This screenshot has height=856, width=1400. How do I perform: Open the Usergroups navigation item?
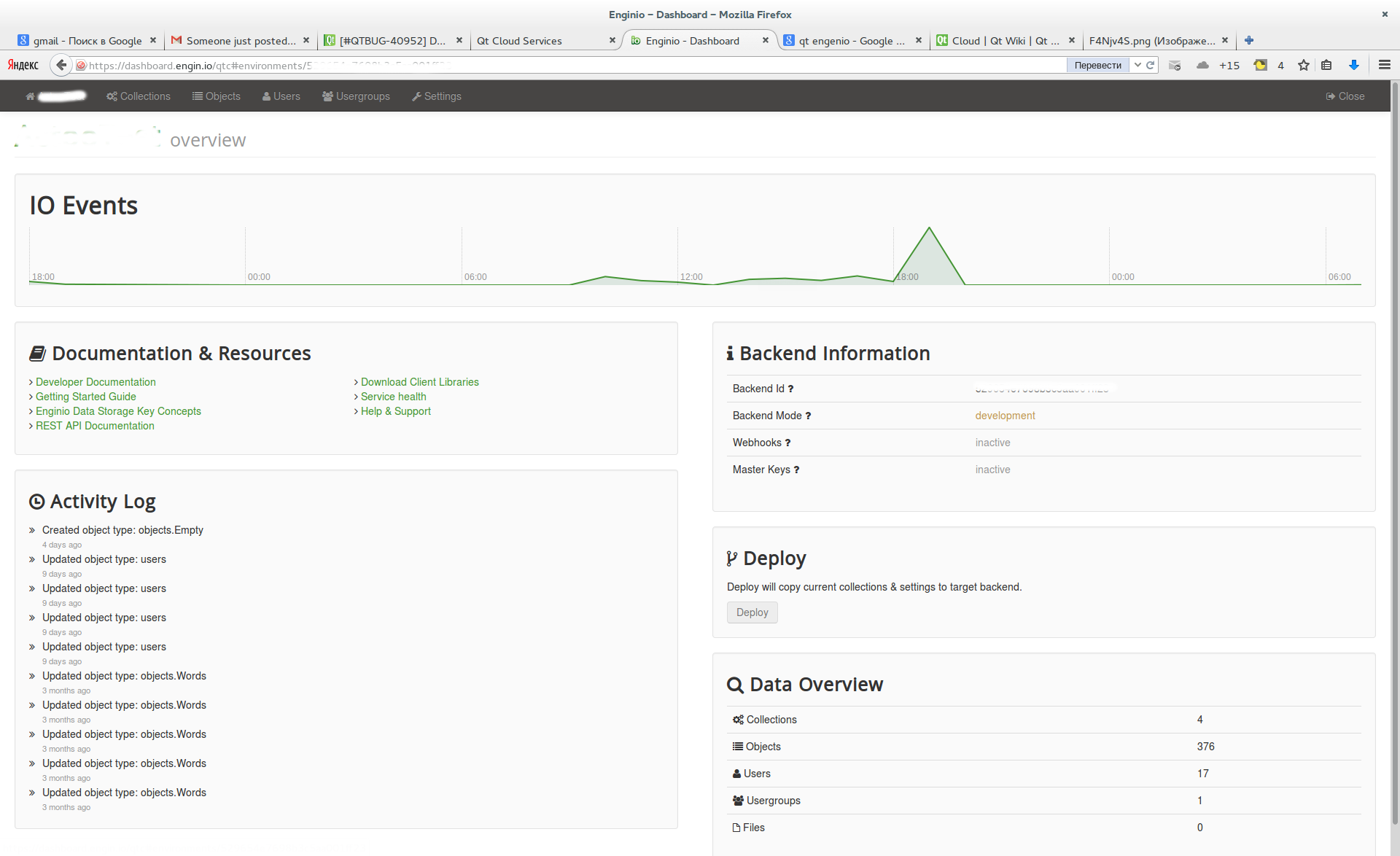point(356,96)
